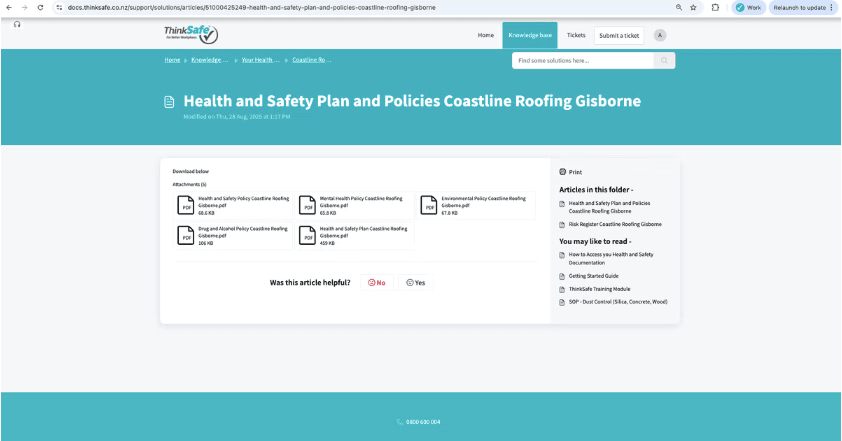
Task: Open the user avatar menu
Action: click(x=660, y=35)
